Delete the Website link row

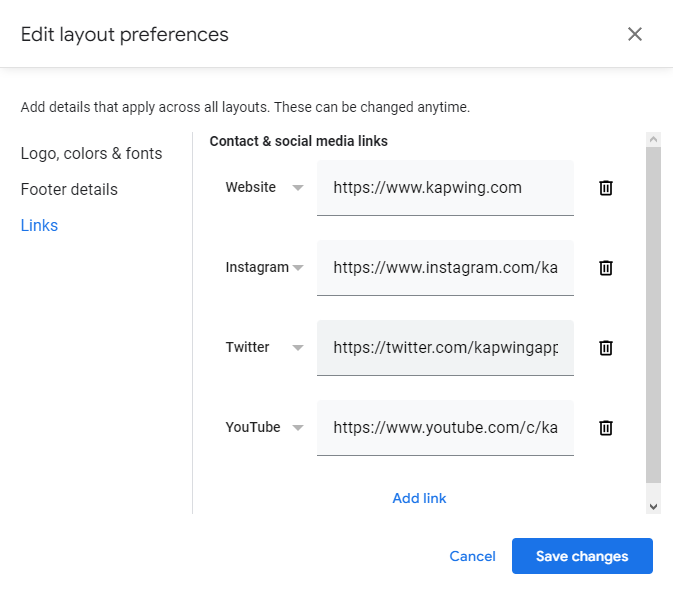pyautogui.click(x=606, y=188)
